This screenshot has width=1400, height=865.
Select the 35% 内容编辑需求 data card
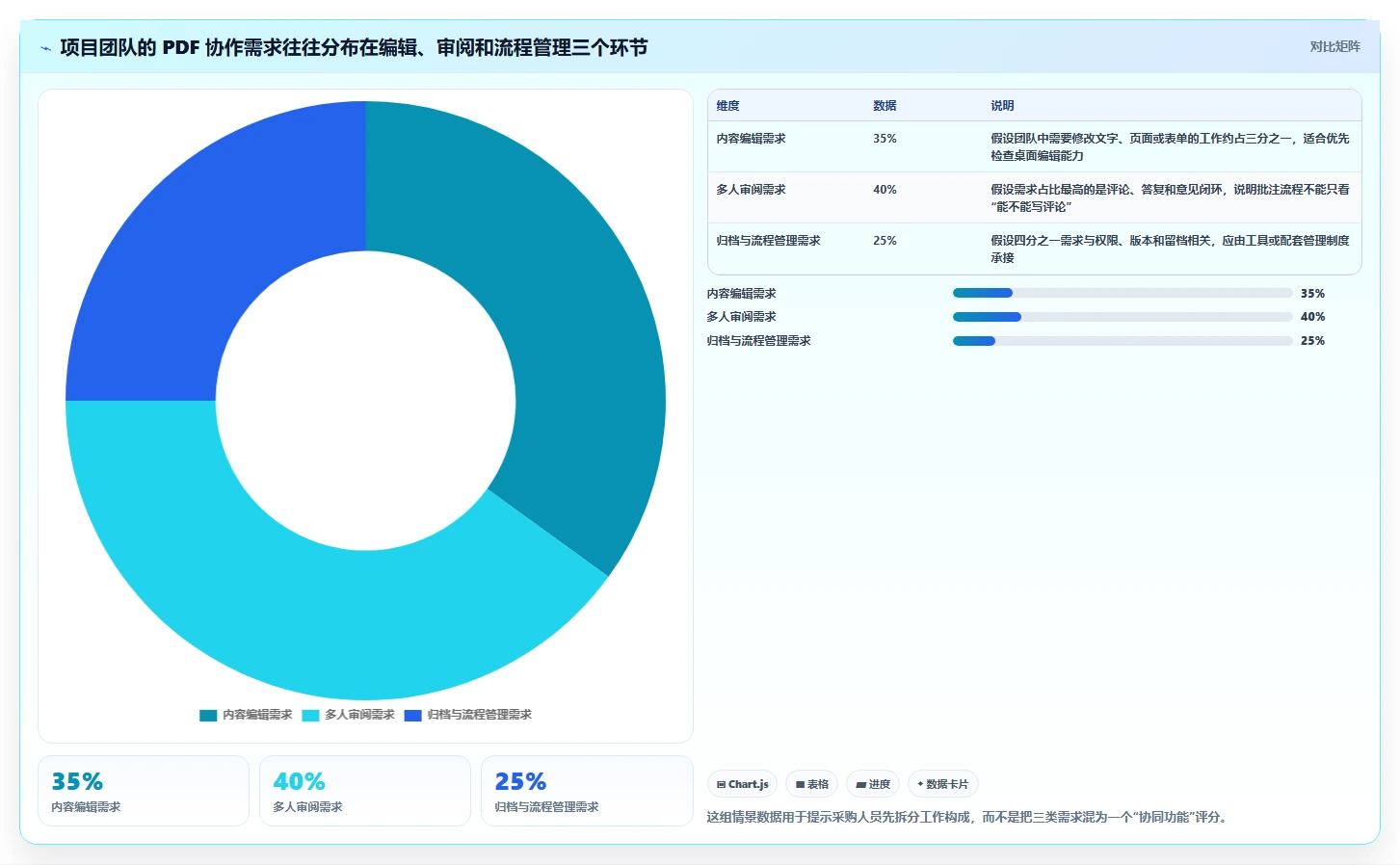pyautogui.click(x=144, y=791)
